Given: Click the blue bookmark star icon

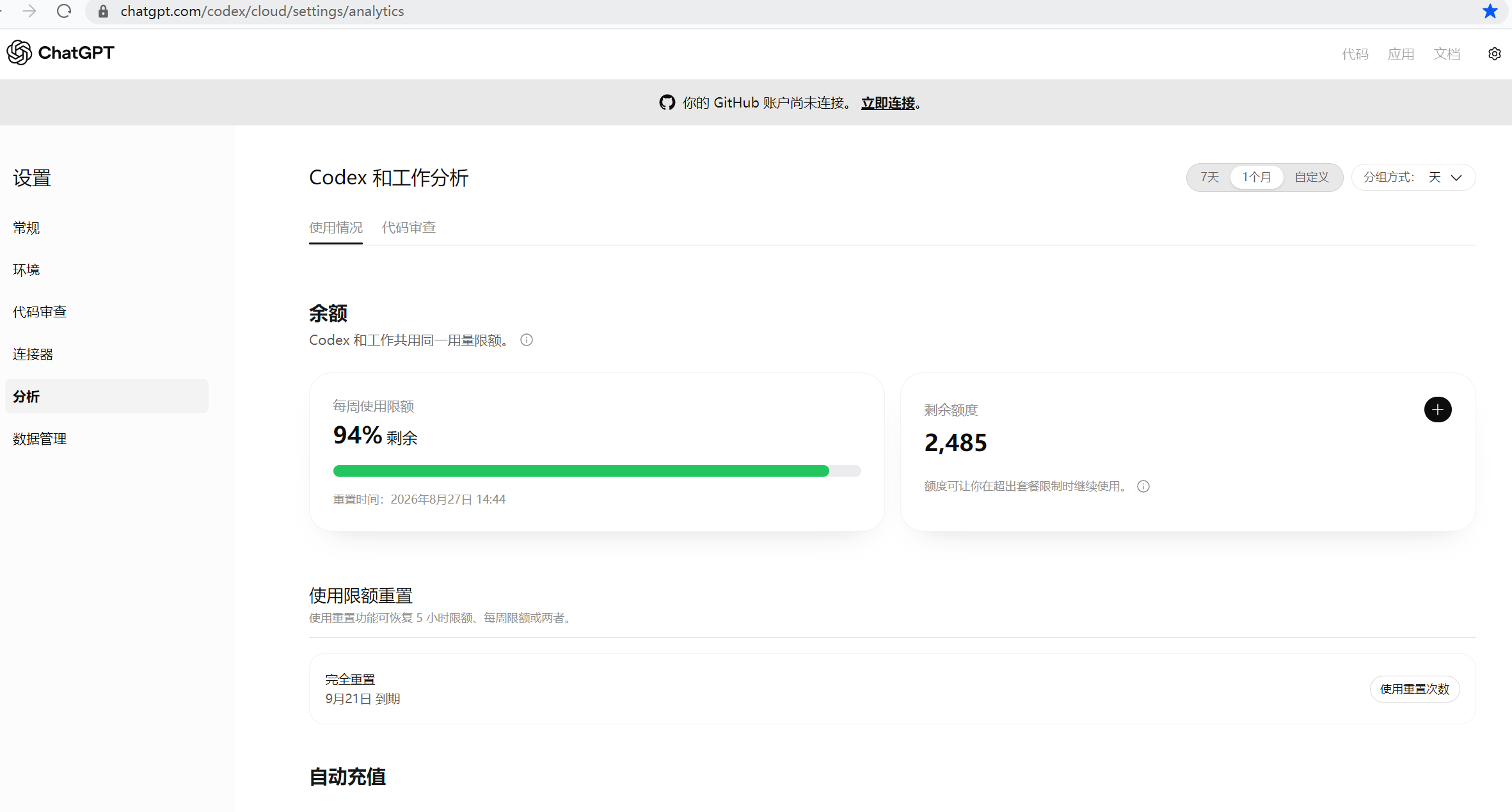Looking at the screenshot, I should (1490, 11).
